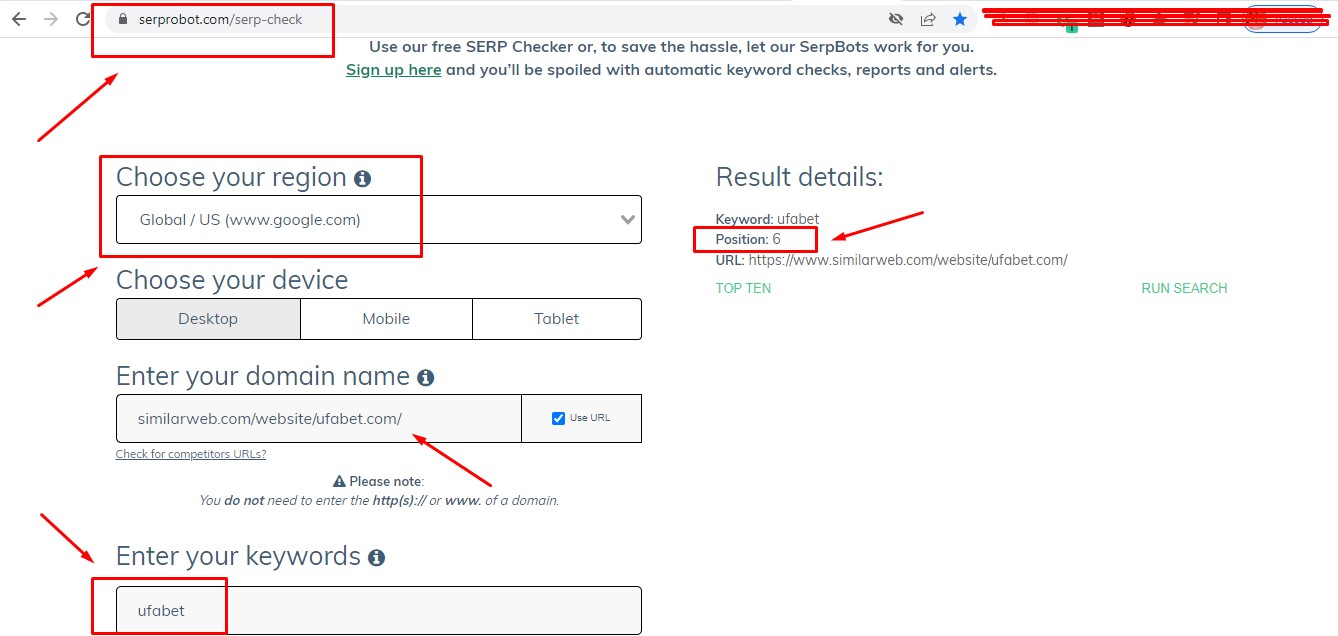Screen dimensions: 1338x636
Task: Click info icon beside Enter your domain name
Action: point(425,378)
